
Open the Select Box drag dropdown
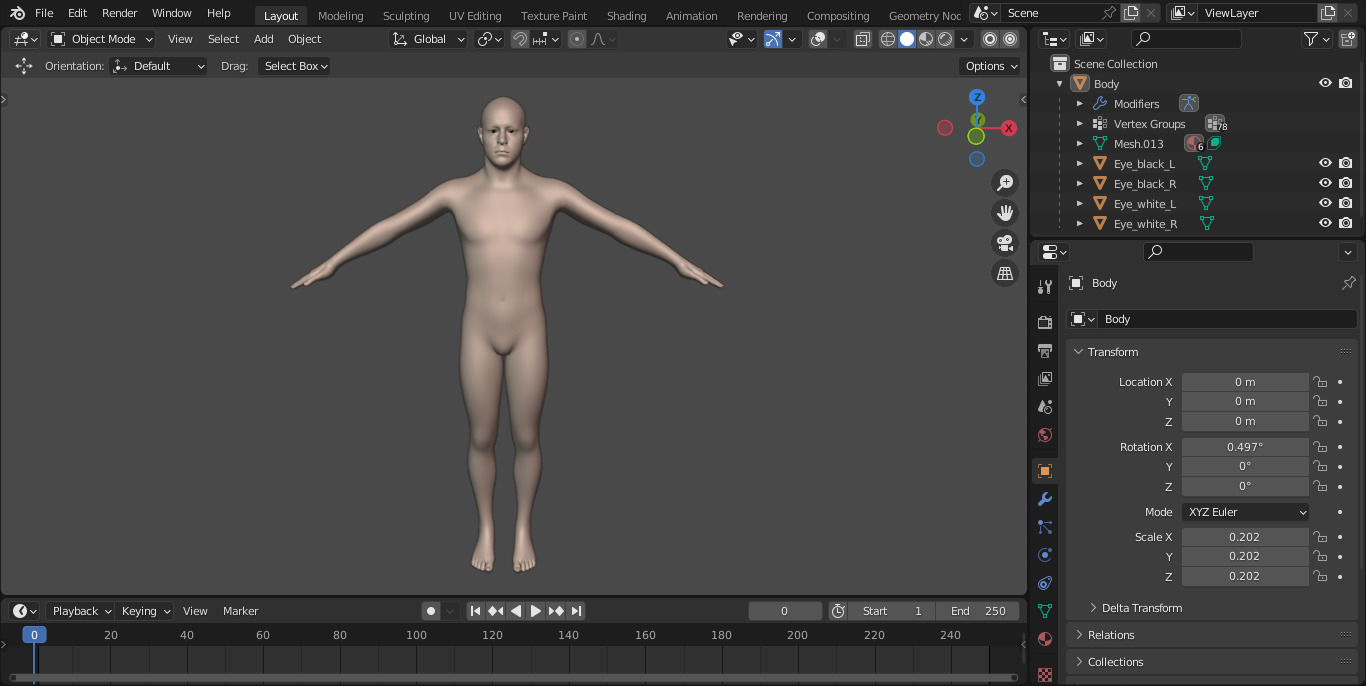coord(294,66)
